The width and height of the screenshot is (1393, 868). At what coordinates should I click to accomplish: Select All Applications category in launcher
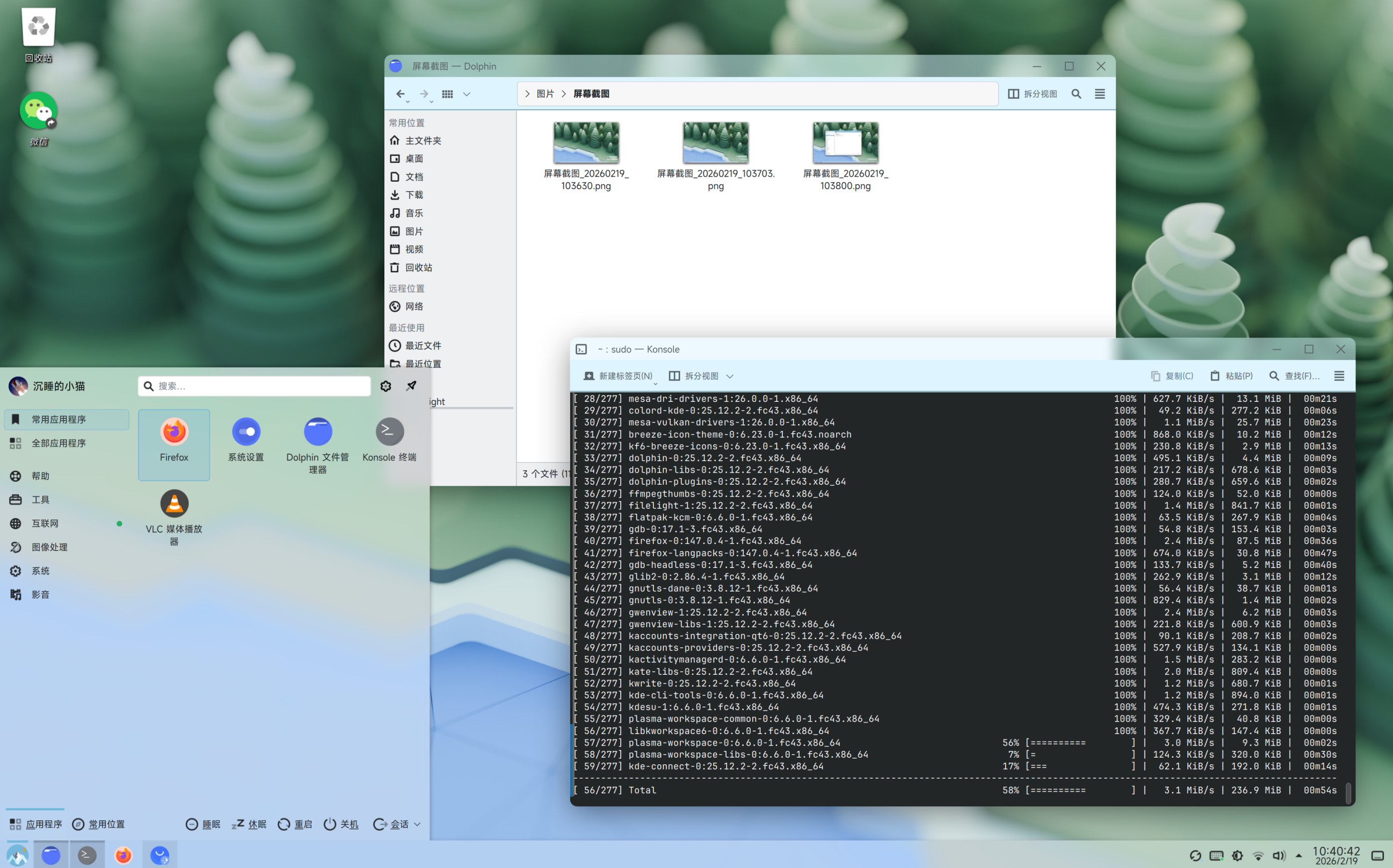[x=59, y=443]
